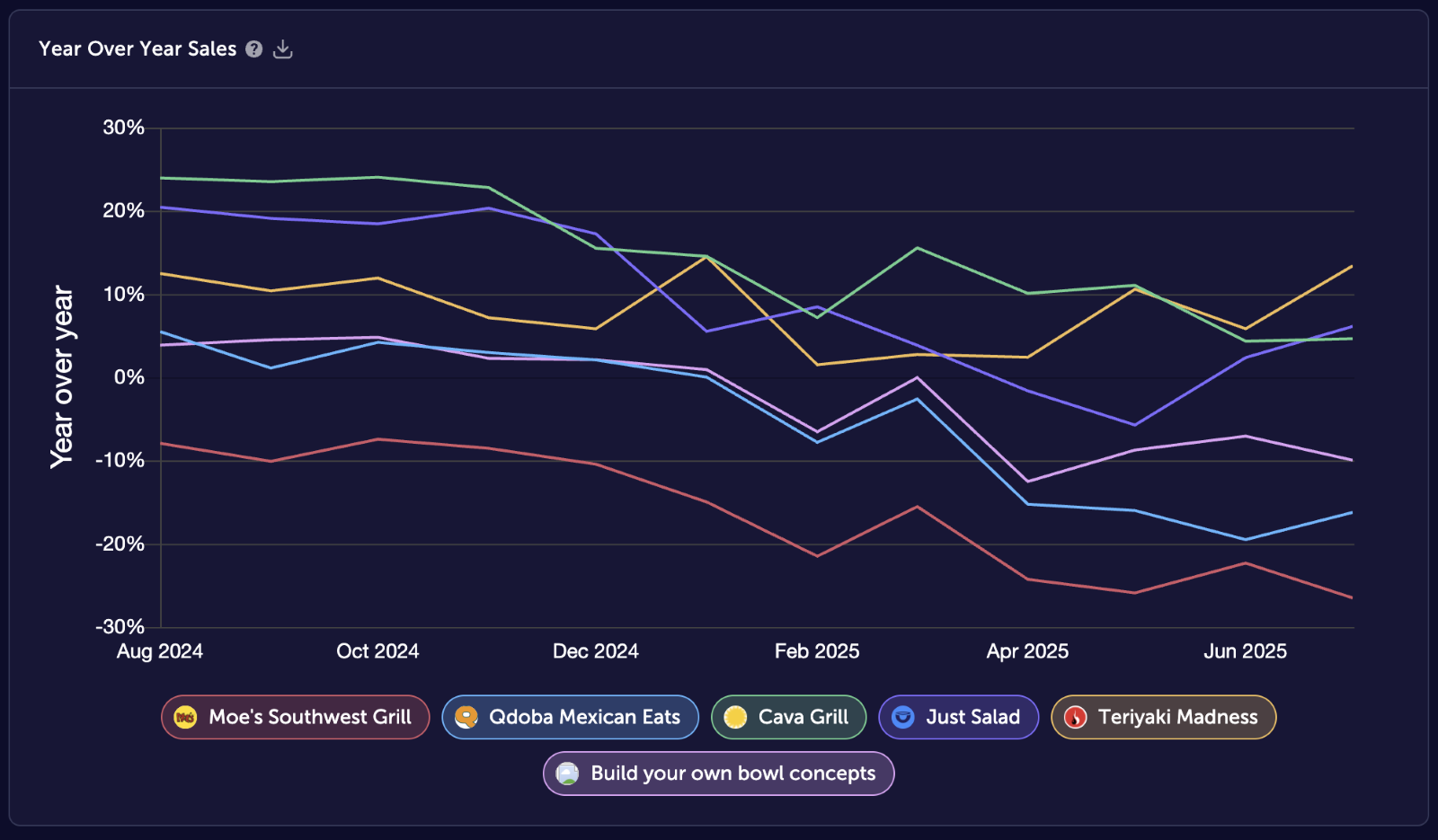
Task: Click the Teriyaki Madness flame logo icon
Action: click(1075, 717)
